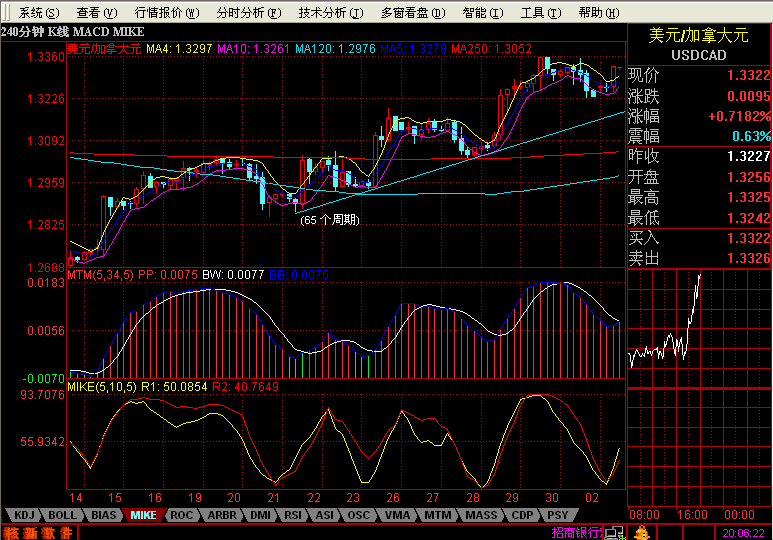The width and height of the screenshot is (773, 540).
Task: Click the MA10: 1.3261 legend label
Action: 253,49
